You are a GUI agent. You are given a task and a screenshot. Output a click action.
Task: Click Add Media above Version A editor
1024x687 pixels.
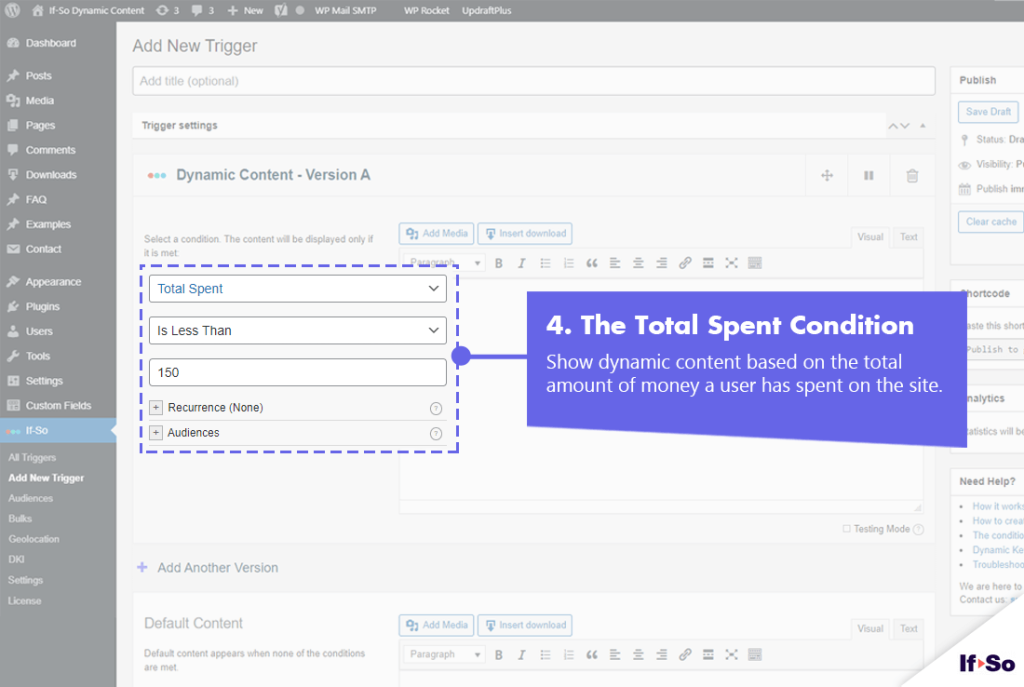click(x=436, y=233)
